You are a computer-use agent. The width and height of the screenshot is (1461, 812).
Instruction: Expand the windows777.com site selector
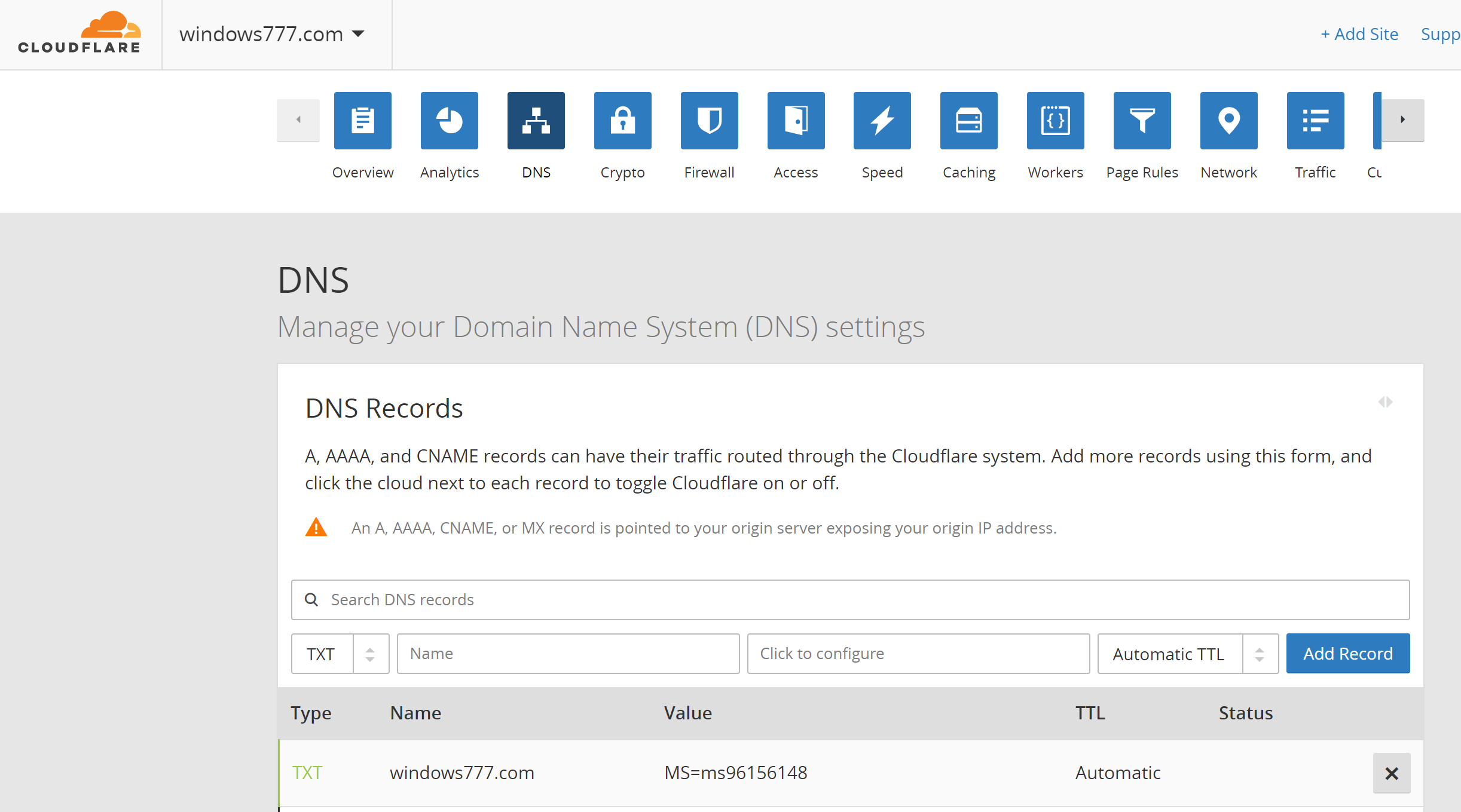[x=273, y=34]
